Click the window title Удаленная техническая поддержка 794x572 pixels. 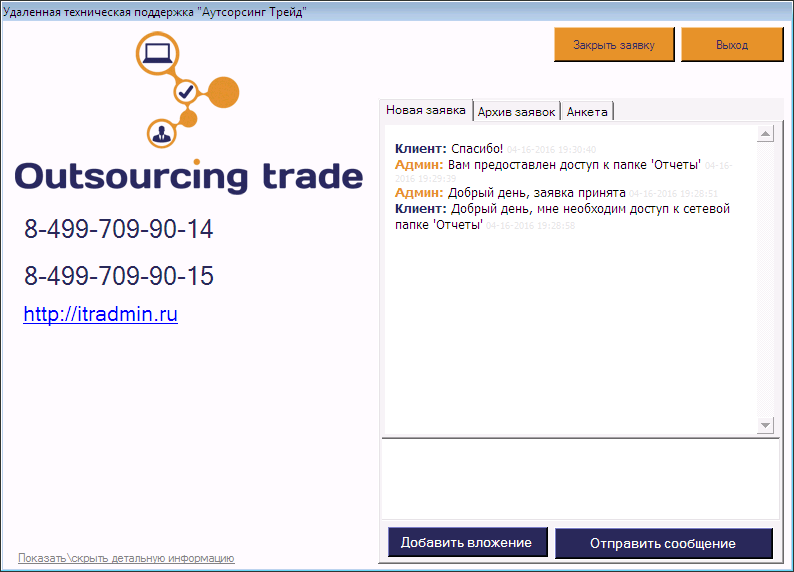coord(154,12)
